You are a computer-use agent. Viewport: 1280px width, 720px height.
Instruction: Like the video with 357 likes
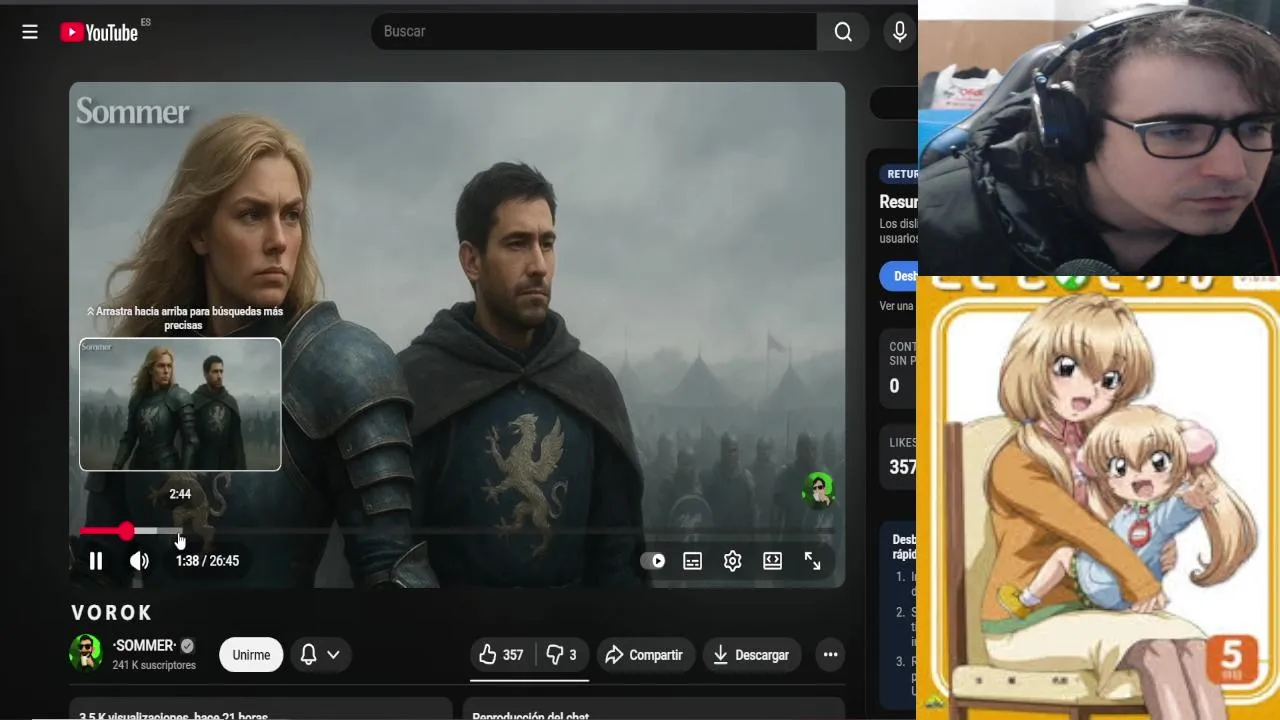(x=502, y=655)
